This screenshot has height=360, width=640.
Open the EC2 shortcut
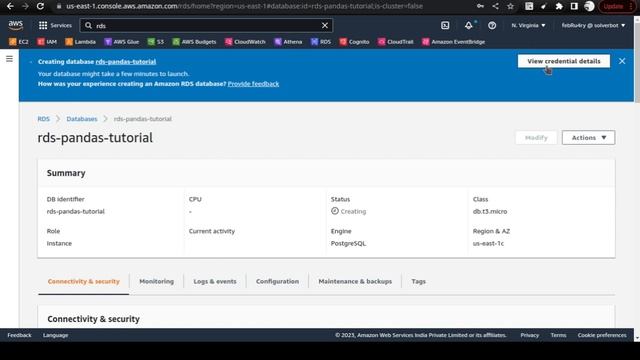point(19,42)
